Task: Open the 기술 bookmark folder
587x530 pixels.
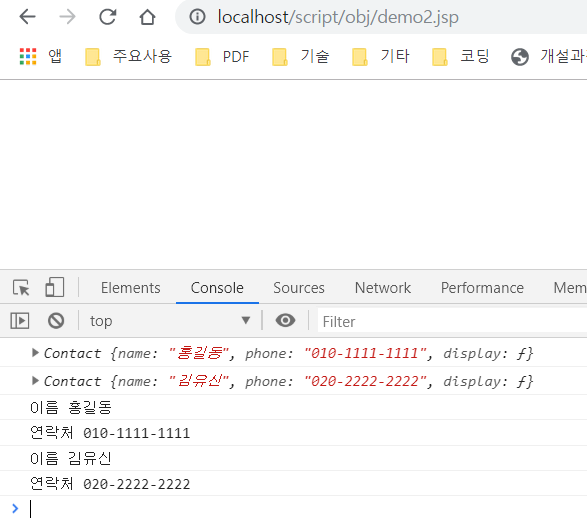Action: tap(301, 57)
